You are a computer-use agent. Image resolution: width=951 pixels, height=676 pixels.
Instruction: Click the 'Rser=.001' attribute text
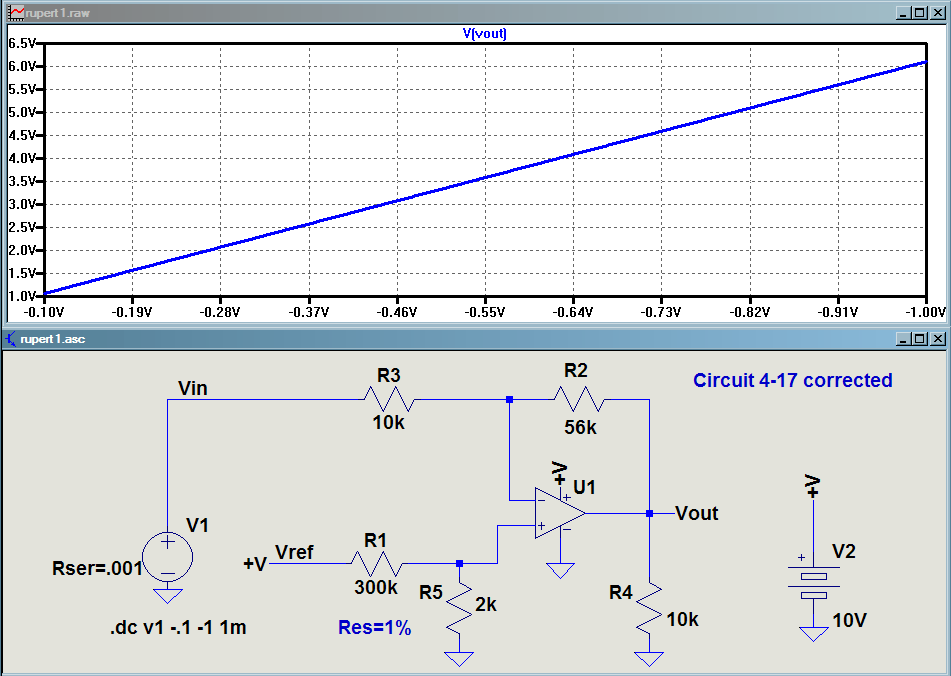[97, 568]
